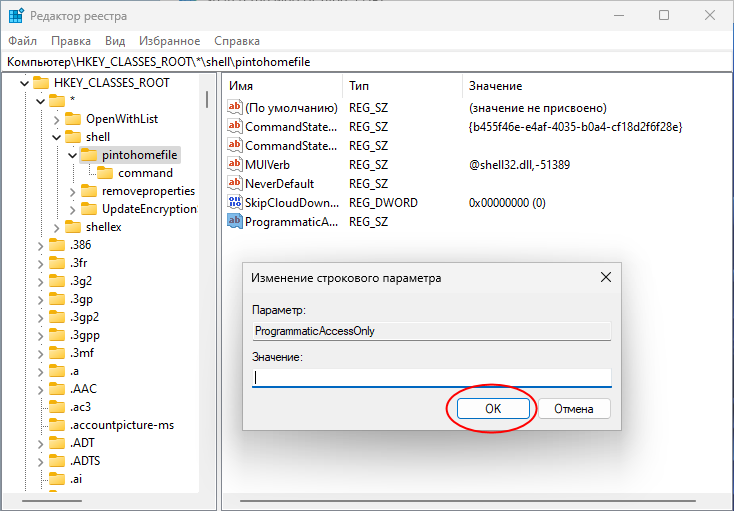Image resolution: width=734 pixels, height=511 pixels.
Task: Click the pintohomefile folder icon
Action: [89, 155]
